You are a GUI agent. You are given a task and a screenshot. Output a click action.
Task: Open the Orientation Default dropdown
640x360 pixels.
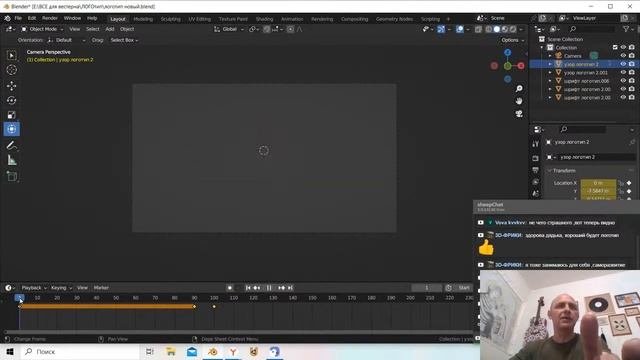pyautogui.click(x=66, y=40)
